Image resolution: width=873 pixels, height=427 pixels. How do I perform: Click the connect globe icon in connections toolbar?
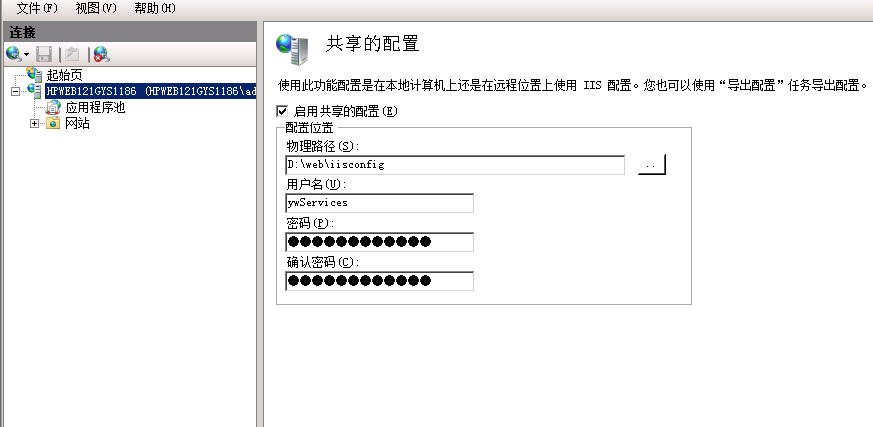tap(14, 54)
